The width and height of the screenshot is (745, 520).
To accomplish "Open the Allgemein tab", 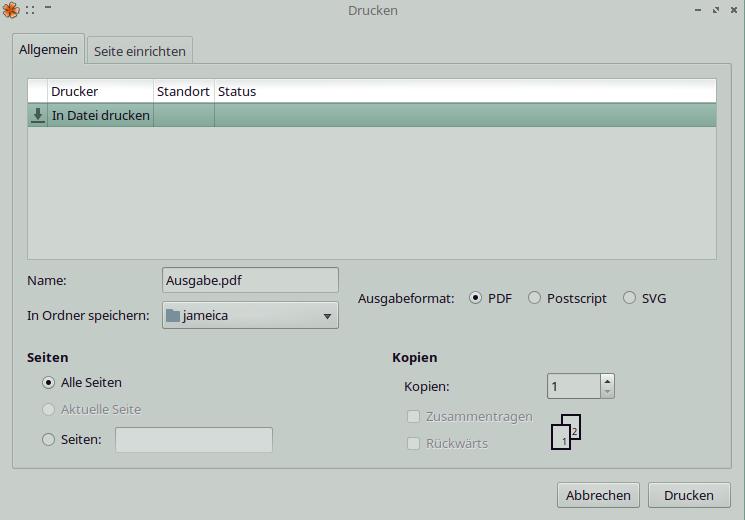I will coord(48,50).
